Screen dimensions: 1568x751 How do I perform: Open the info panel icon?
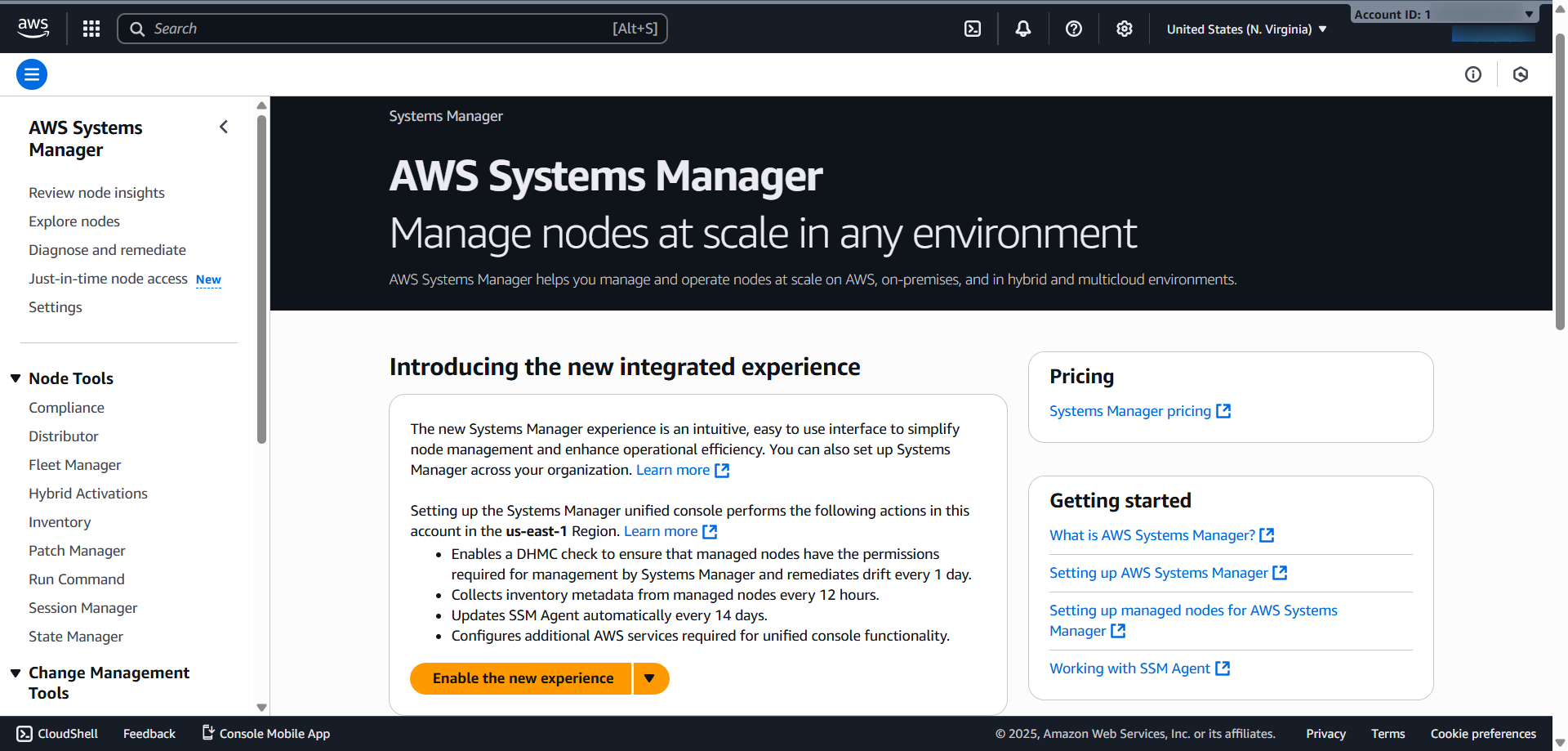(x=1473, y=74)
